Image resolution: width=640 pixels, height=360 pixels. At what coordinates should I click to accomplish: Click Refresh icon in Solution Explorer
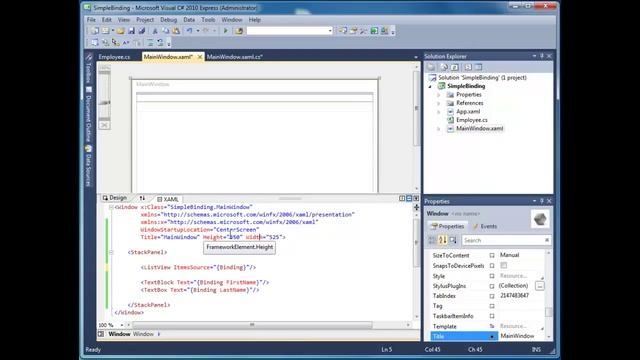click(455, 67)
